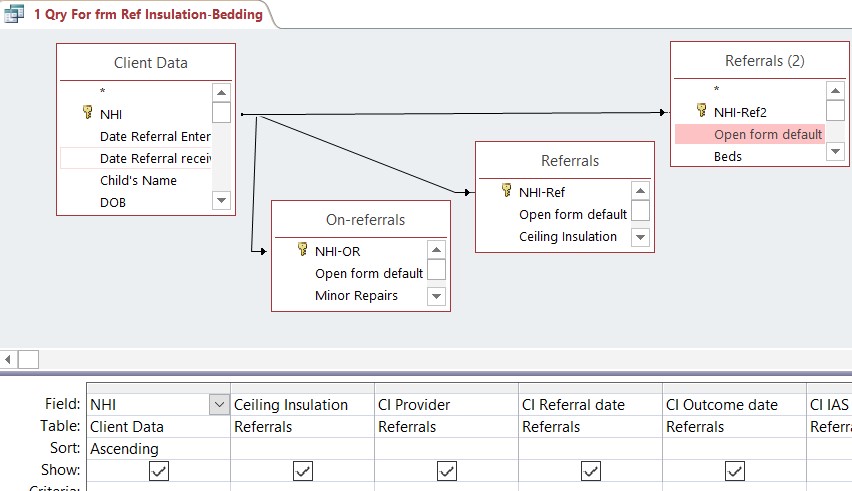Click the horizontal scrollbar thumb of the design pane

coord(29,359)
